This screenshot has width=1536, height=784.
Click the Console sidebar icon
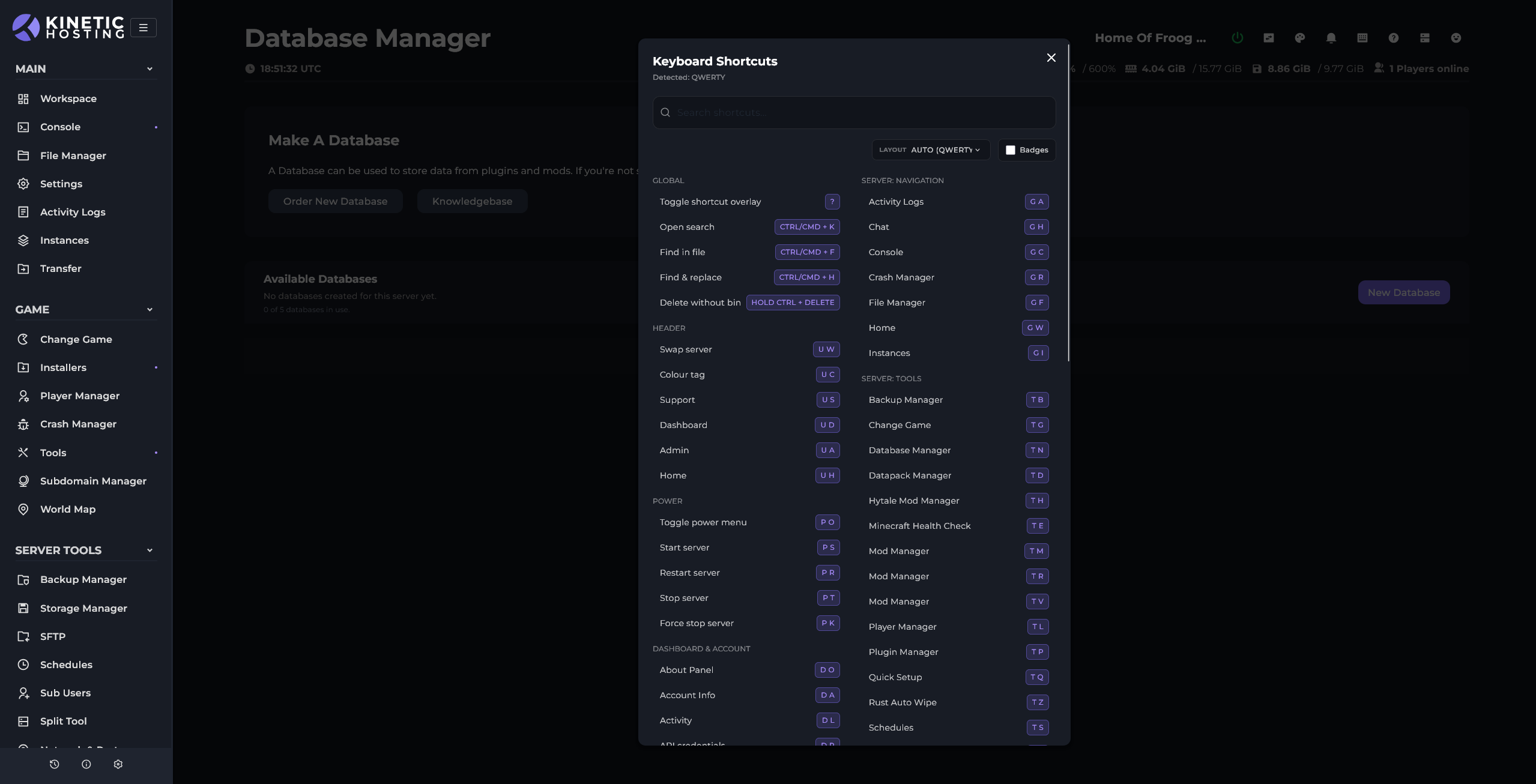23,127
